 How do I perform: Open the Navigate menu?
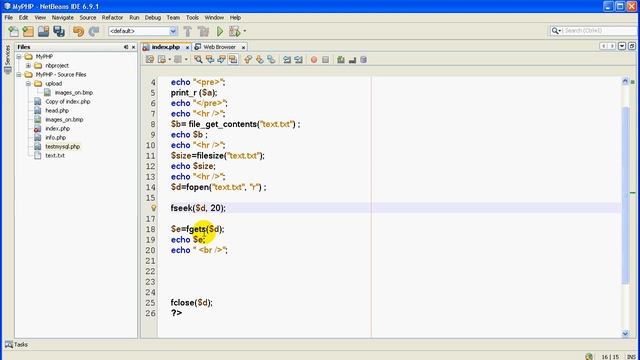(x=62, y=18)
